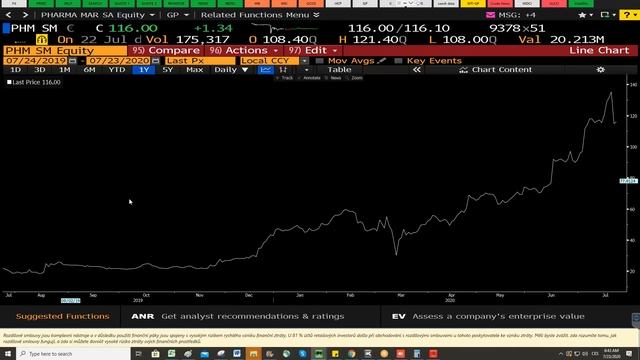Open the 97) Edit menu
The width and height of the screenshot is (640, 360).
[x=313, y=51]
